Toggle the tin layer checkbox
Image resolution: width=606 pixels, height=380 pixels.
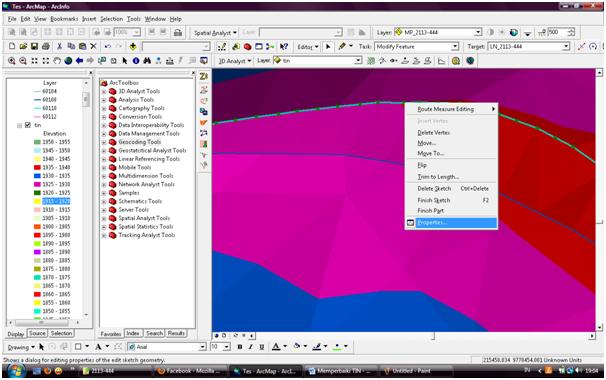(x=28, y=125)
